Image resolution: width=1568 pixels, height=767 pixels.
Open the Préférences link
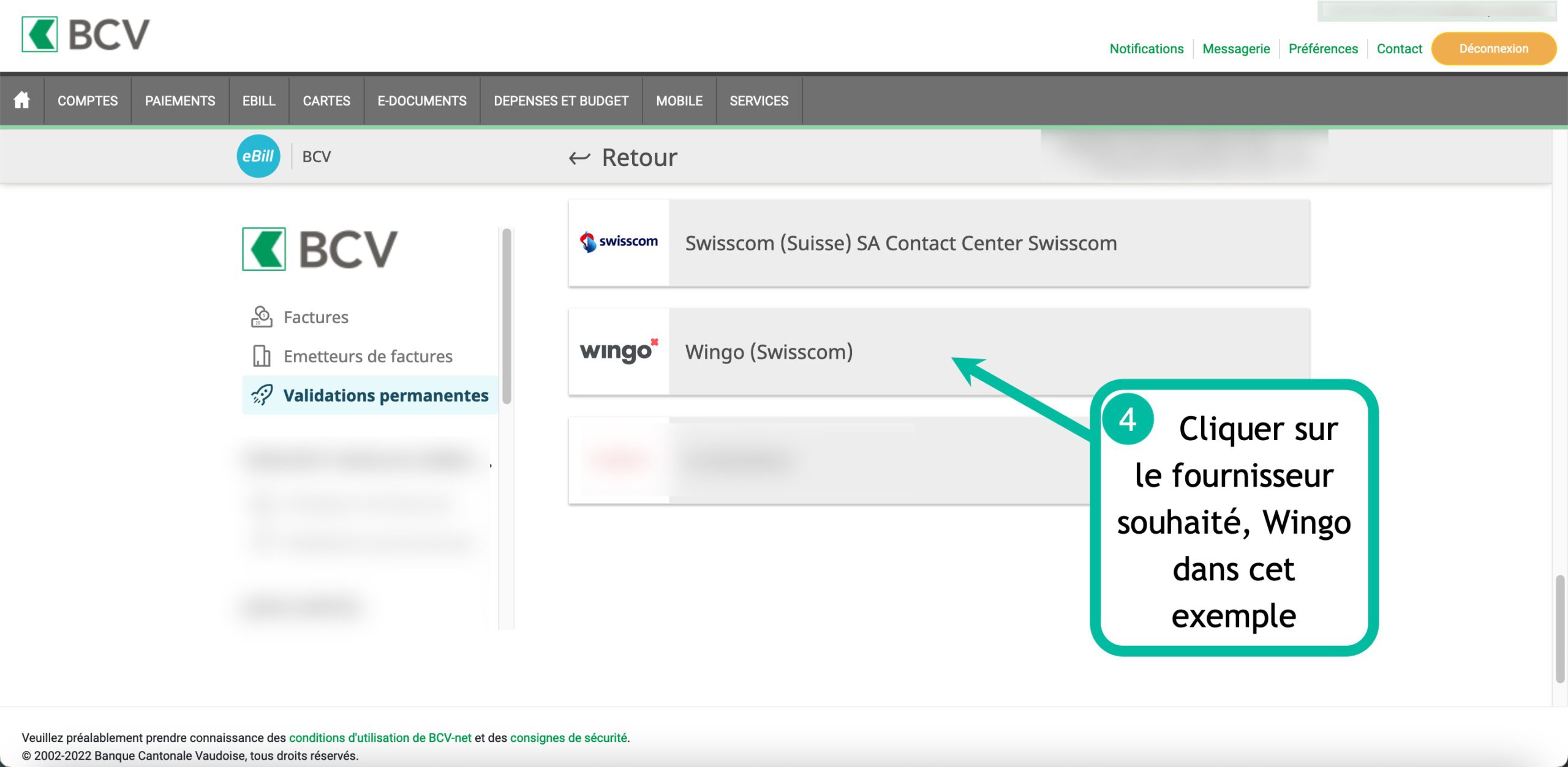[x=1323, y=49]
